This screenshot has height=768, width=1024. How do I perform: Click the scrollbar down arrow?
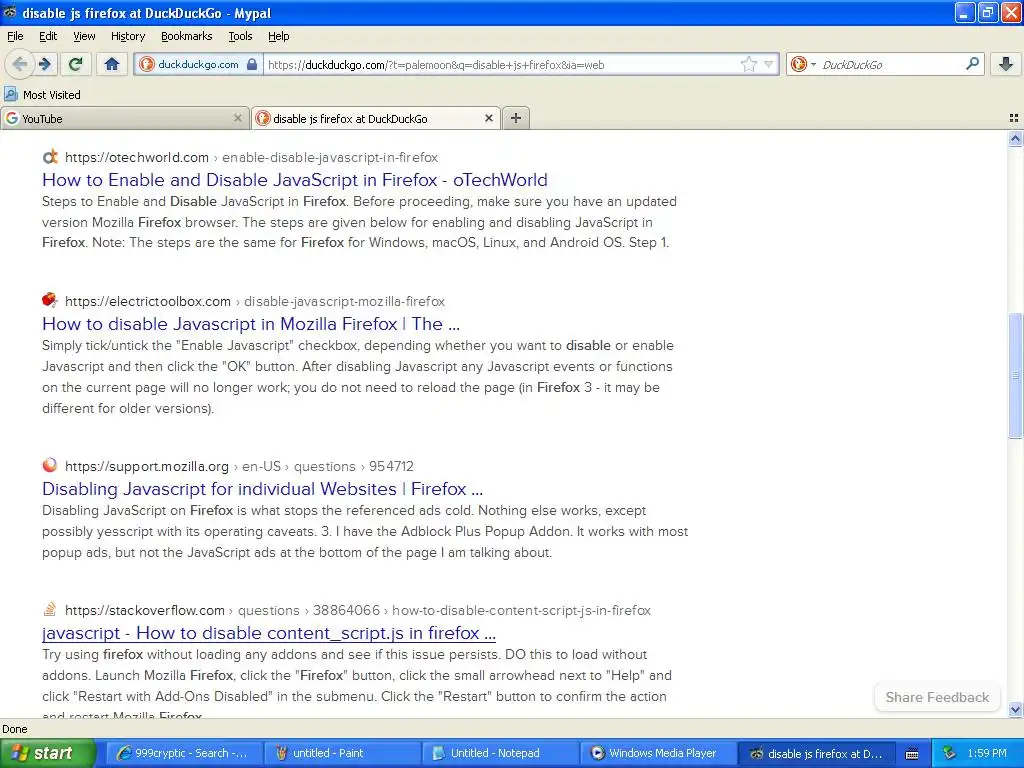[x=1015, y=709]
